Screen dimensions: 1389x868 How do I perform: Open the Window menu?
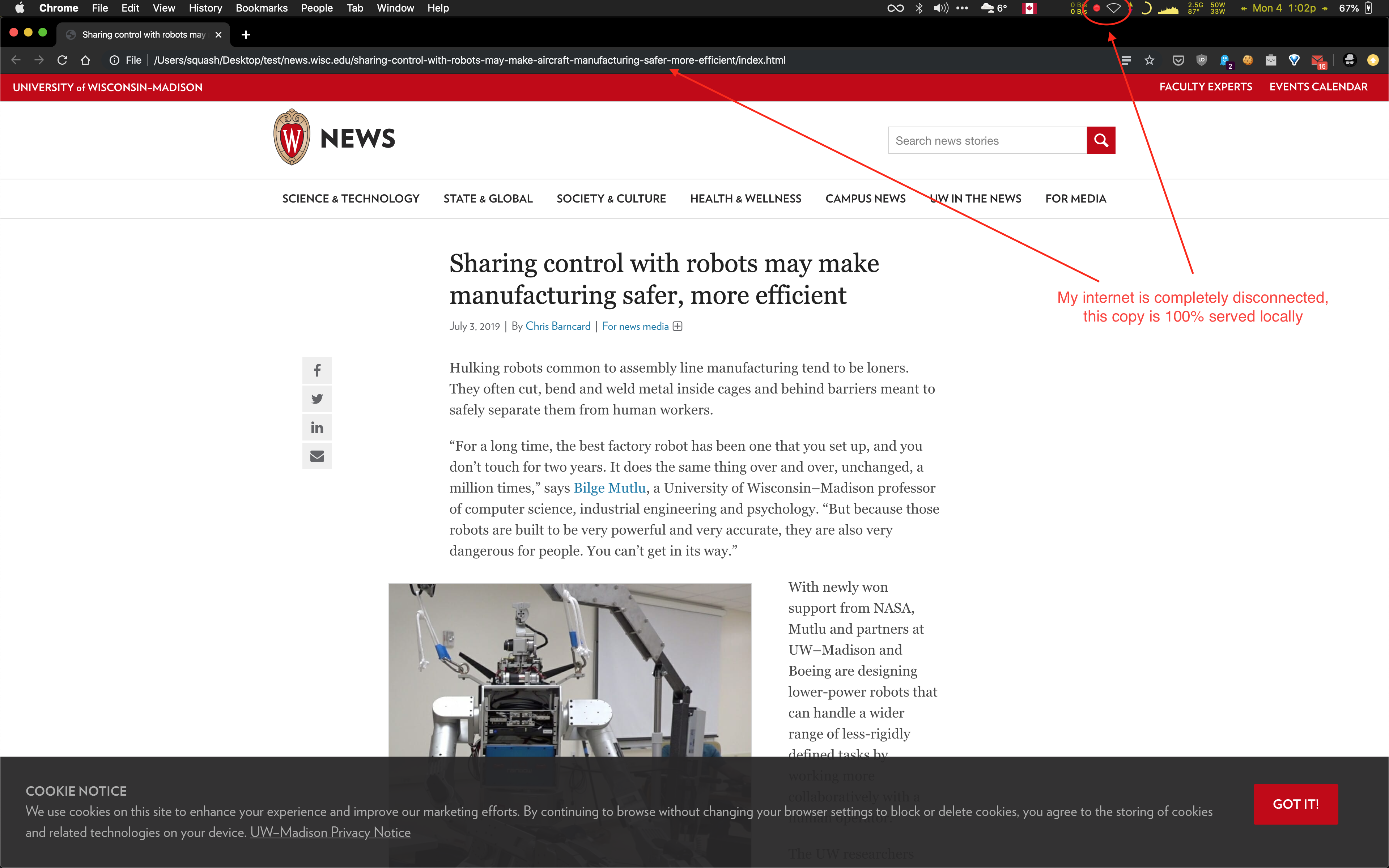click(x=395, y=8)
